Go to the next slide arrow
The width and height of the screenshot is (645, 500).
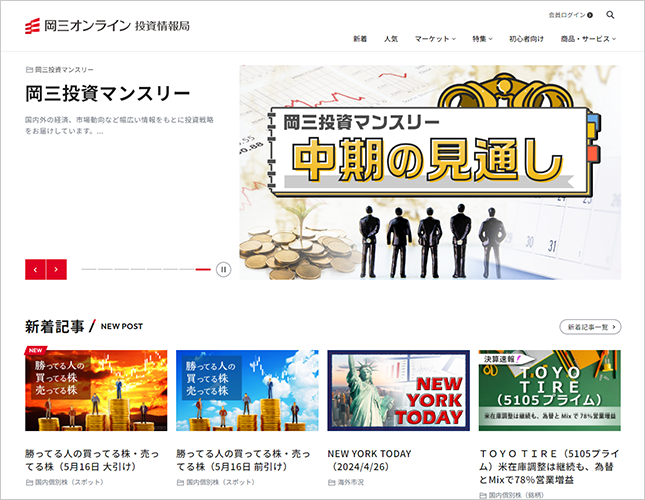coord(56,270)
